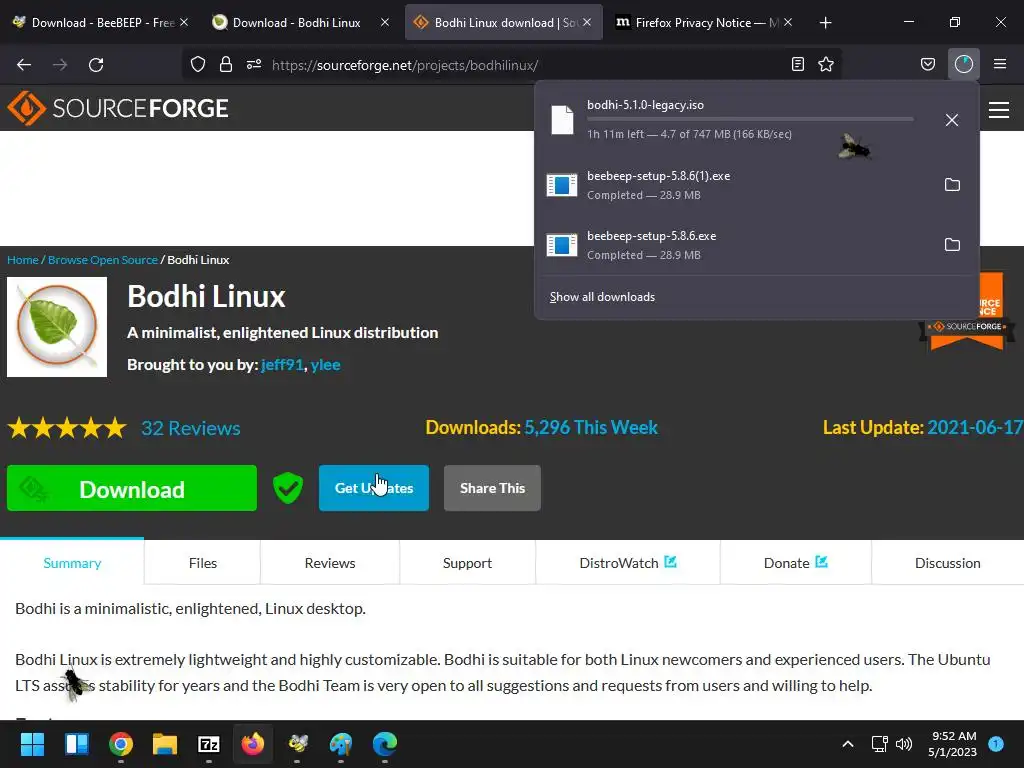Close the Bodhi Linux SourceForge tab
The height and width of the screenshot is (768, 1024).
point(587,22)
